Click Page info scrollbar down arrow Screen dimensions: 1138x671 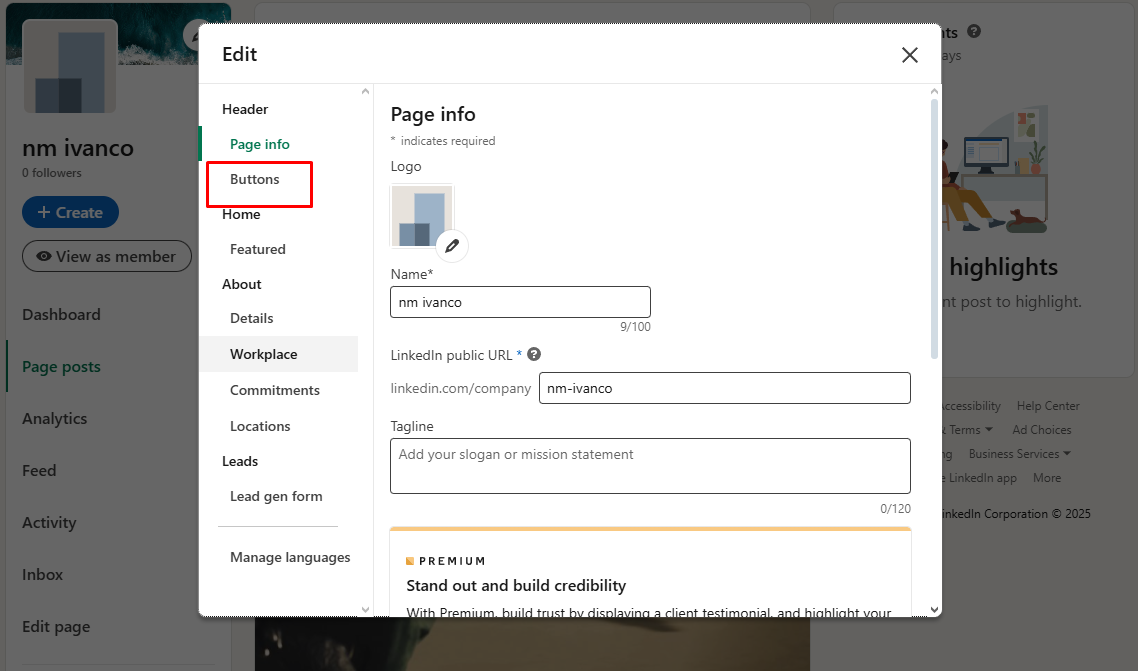click(x=934, y=610)
